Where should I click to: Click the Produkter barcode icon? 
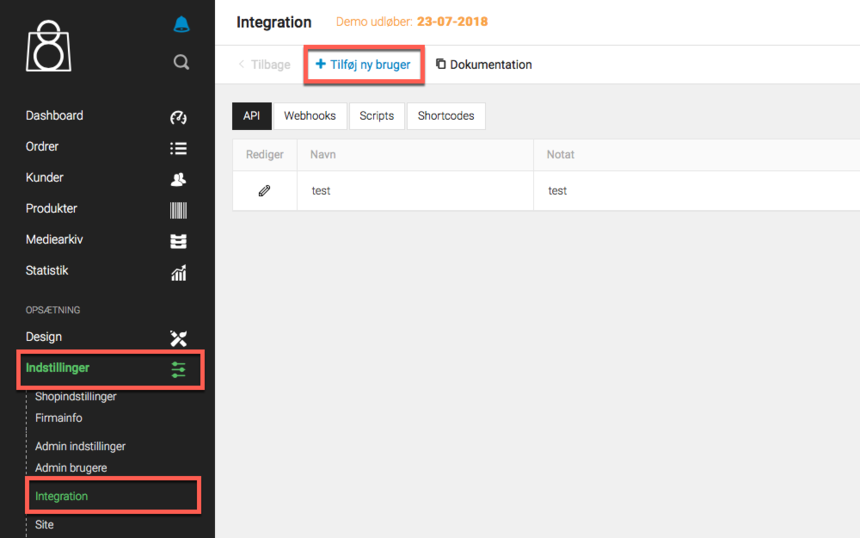178,210
